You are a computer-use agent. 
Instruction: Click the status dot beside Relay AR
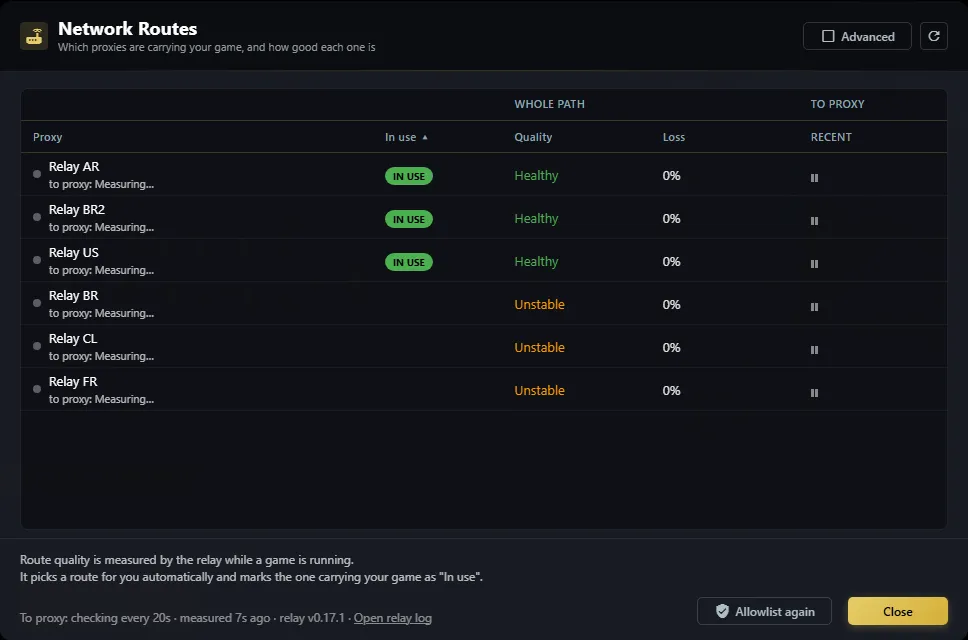[x=37, y=174]
